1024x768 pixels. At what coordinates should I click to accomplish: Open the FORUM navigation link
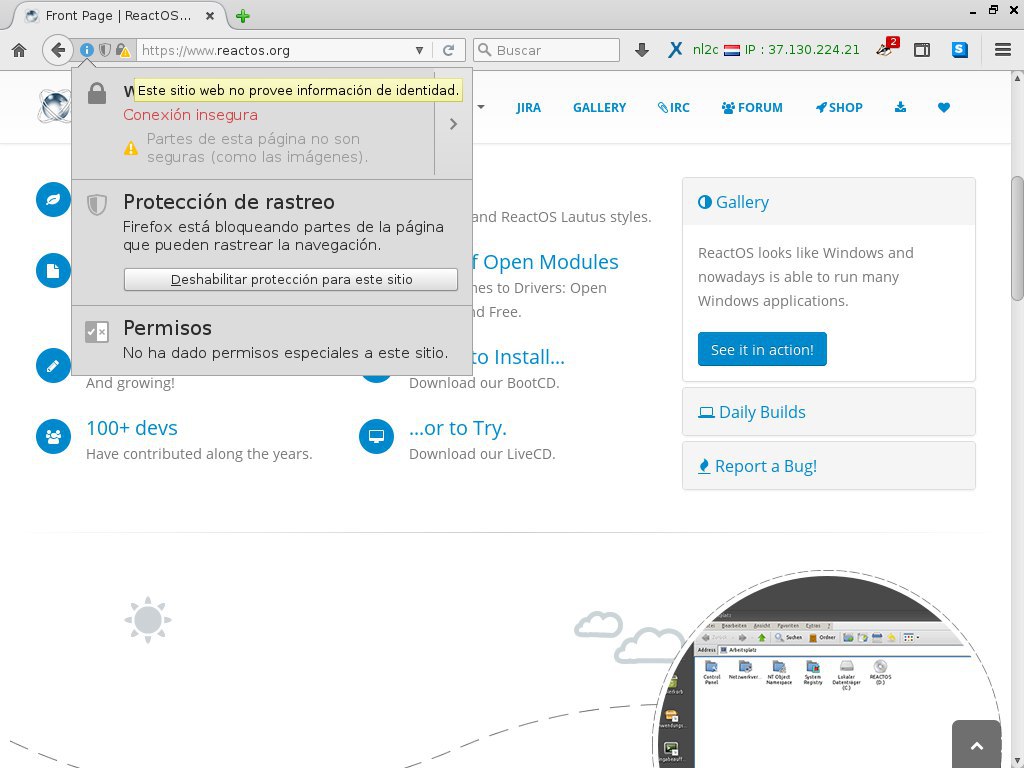(x=752, y=108)
